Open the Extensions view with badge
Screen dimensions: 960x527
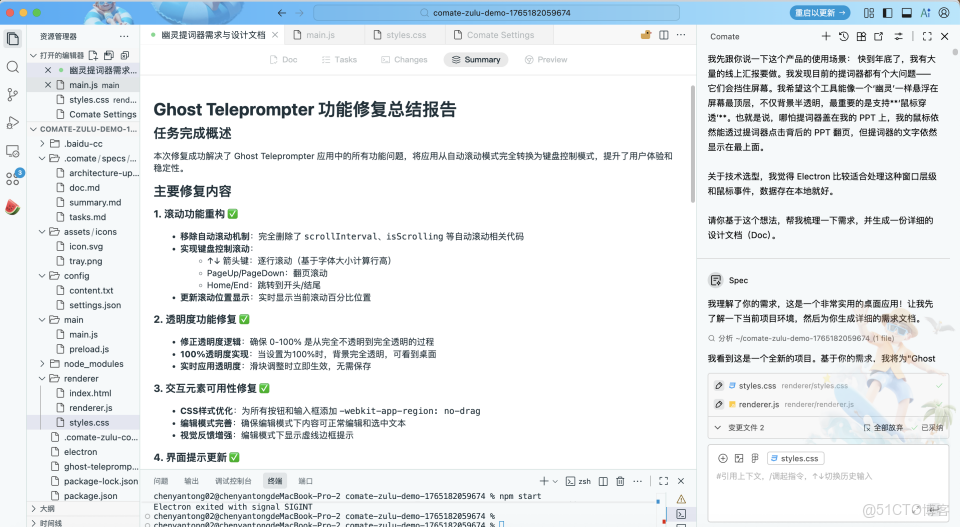[x=13, y=178]
